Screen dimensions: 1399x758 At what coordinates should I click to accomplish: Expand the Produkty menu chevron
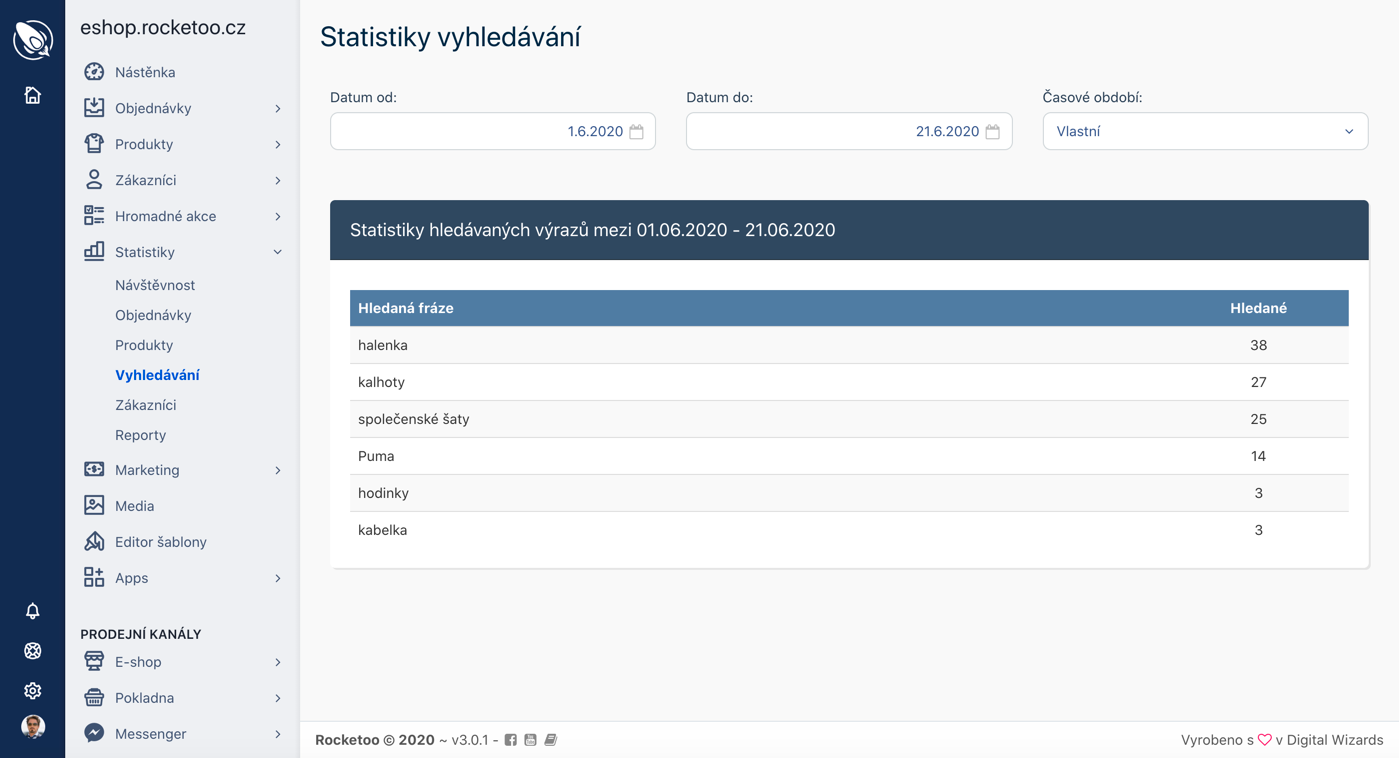(x=278, y=144)
